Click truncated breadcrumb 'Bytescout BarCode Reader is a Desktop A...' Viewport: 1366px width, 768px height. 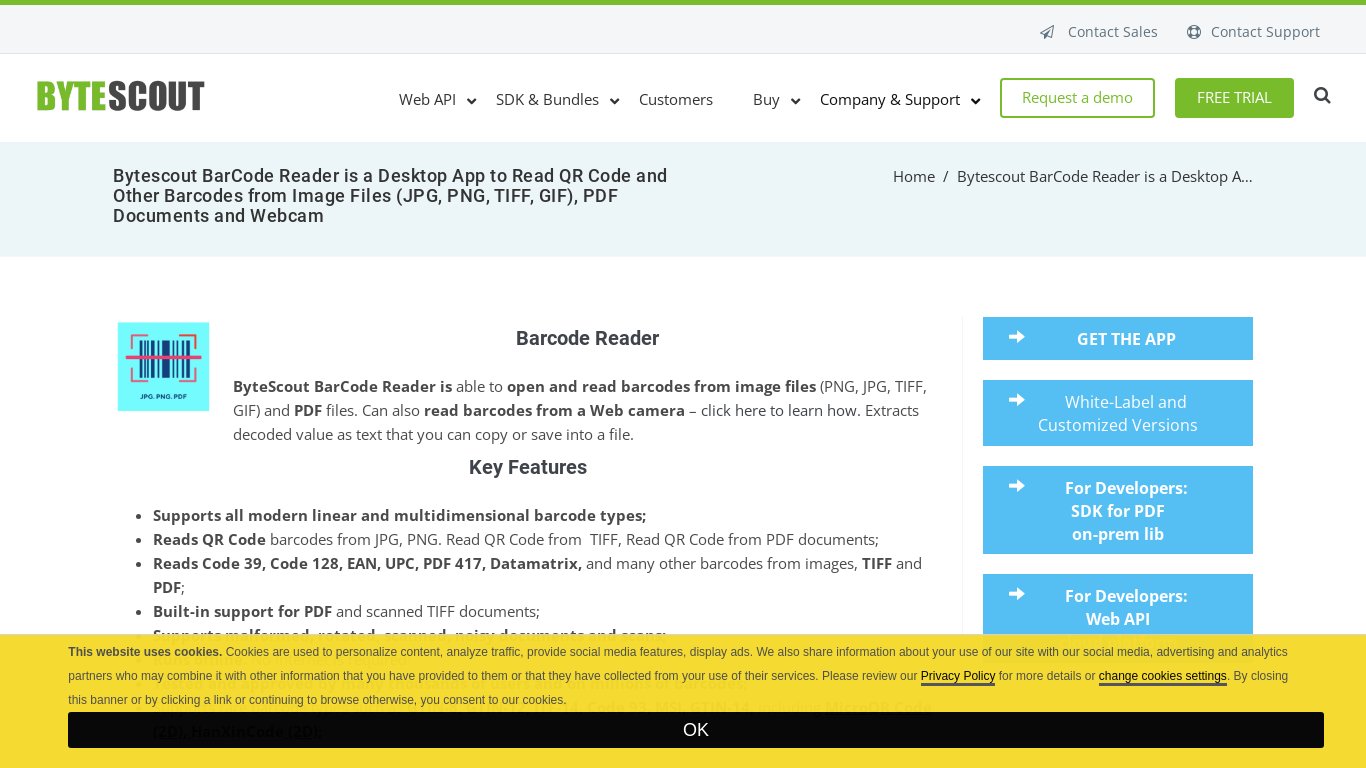point(1105,176)
